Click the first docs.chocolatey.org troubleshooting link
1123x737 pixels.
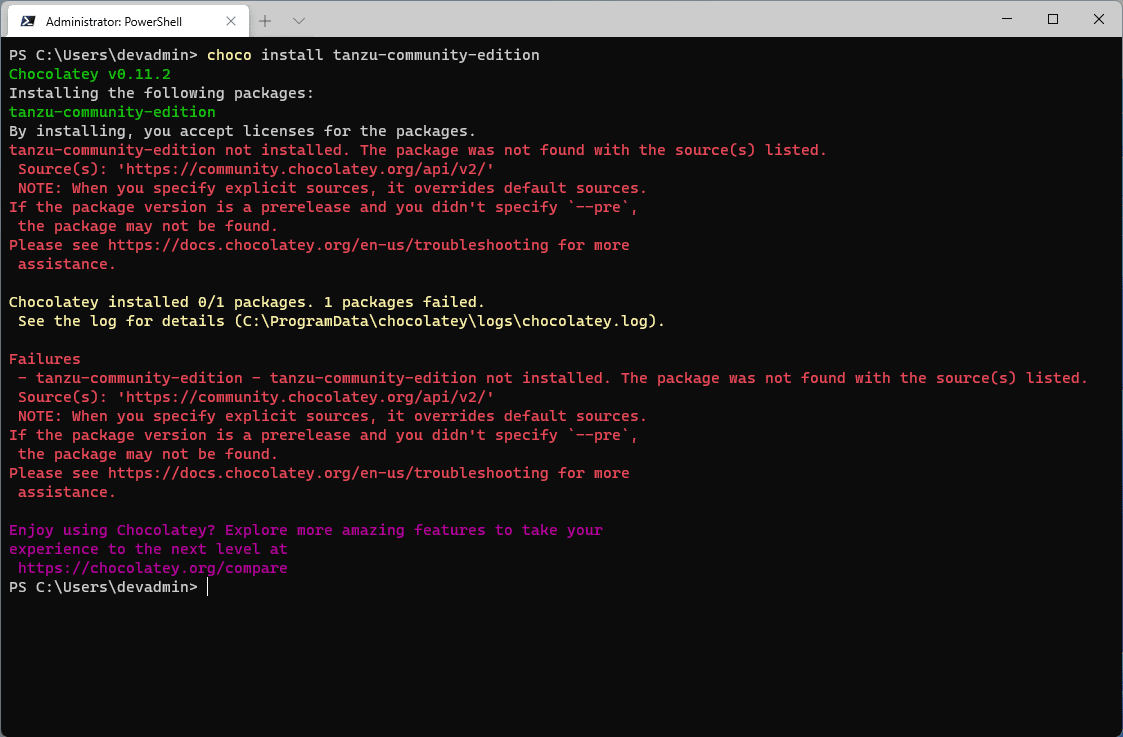coord(328,245)
